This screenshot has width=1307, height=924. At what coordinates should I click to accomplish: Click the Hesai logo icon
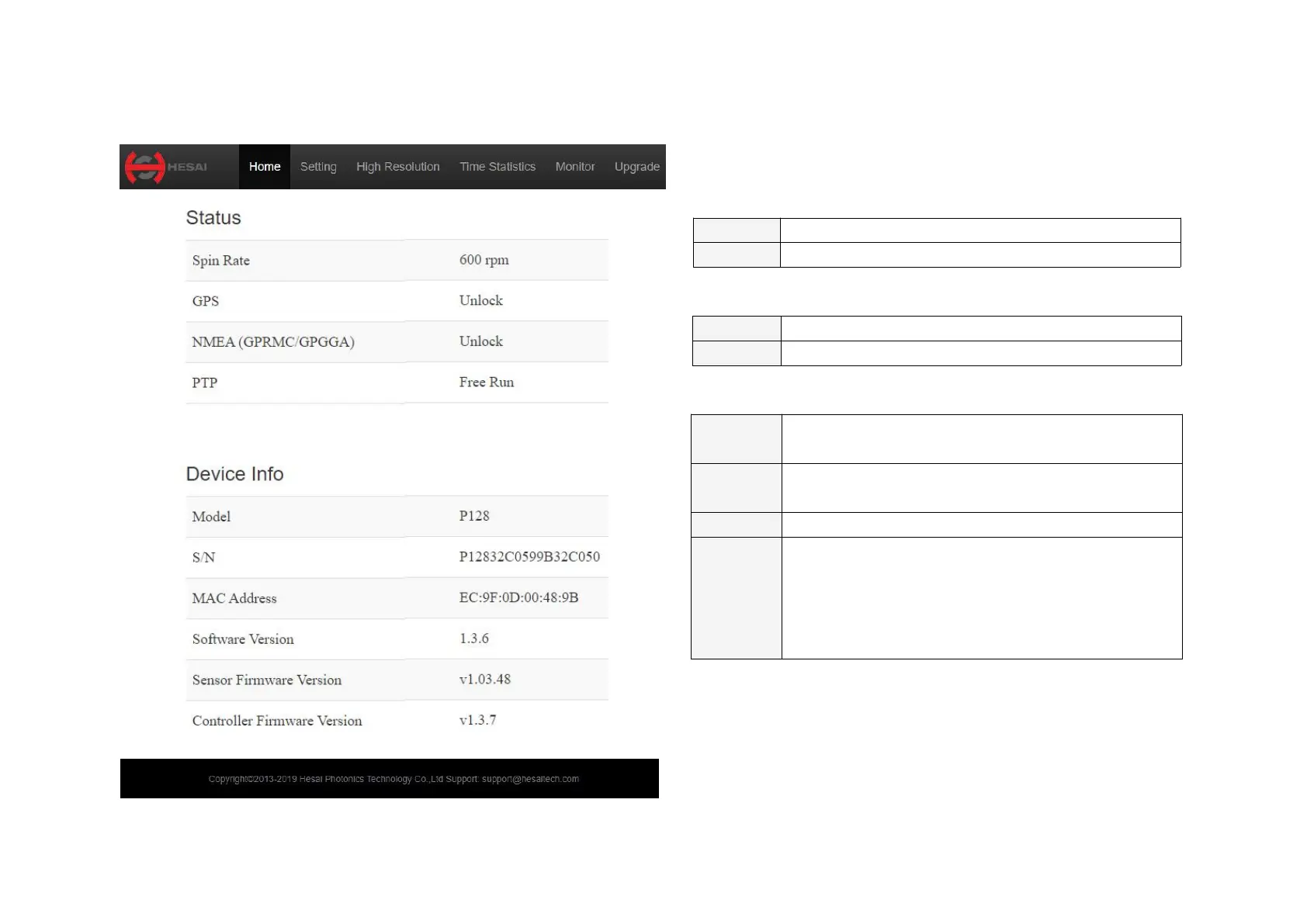coord(166,167)
